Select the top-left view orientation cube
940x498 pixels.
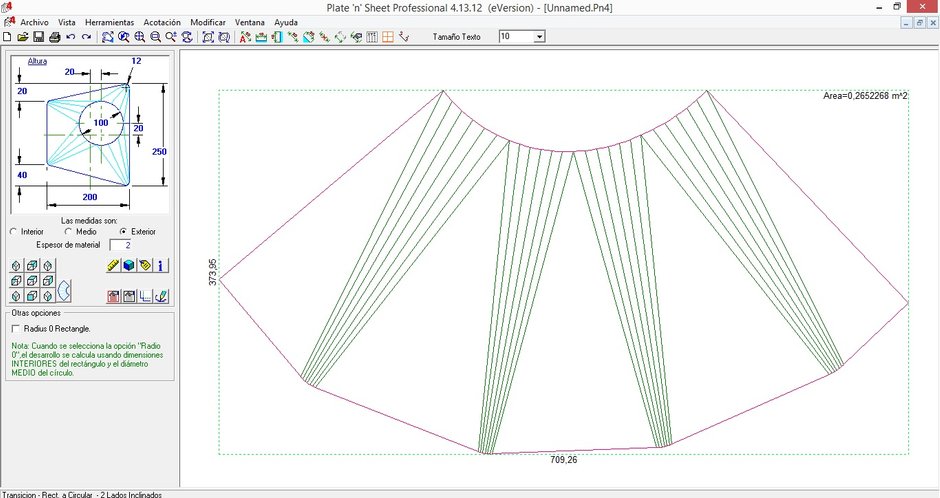click(x=16, y=265)
